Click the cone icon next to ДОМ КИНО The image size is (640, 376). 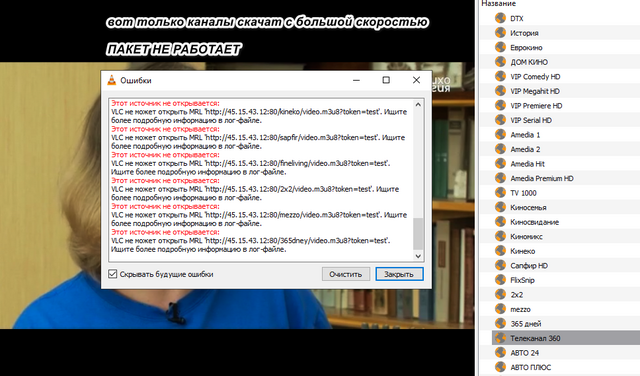pos(500,62)
